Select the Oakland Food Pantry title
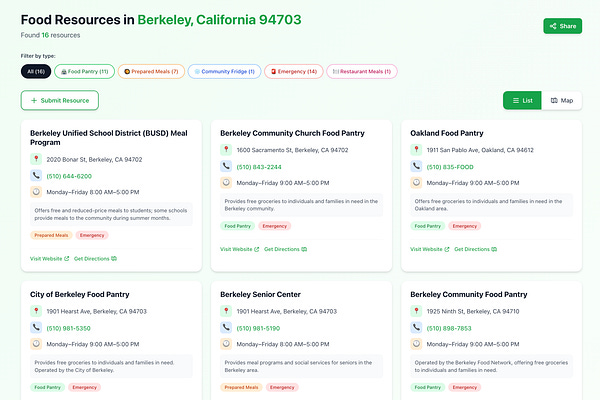 (447, 133)
